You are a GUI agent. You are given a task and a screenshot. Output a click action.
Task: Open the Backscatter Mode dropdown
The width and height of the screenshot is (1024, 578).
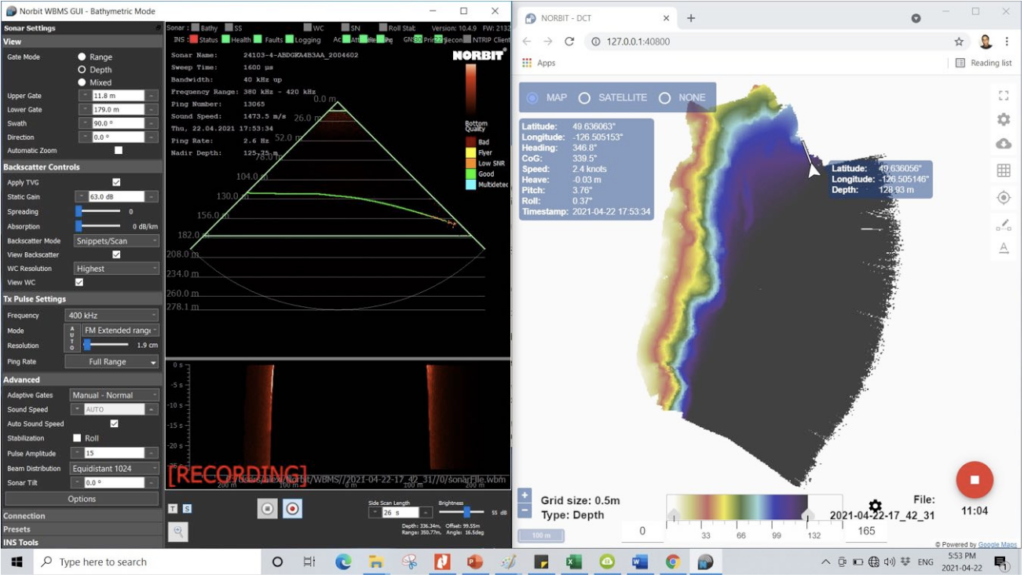coord(116,241)
